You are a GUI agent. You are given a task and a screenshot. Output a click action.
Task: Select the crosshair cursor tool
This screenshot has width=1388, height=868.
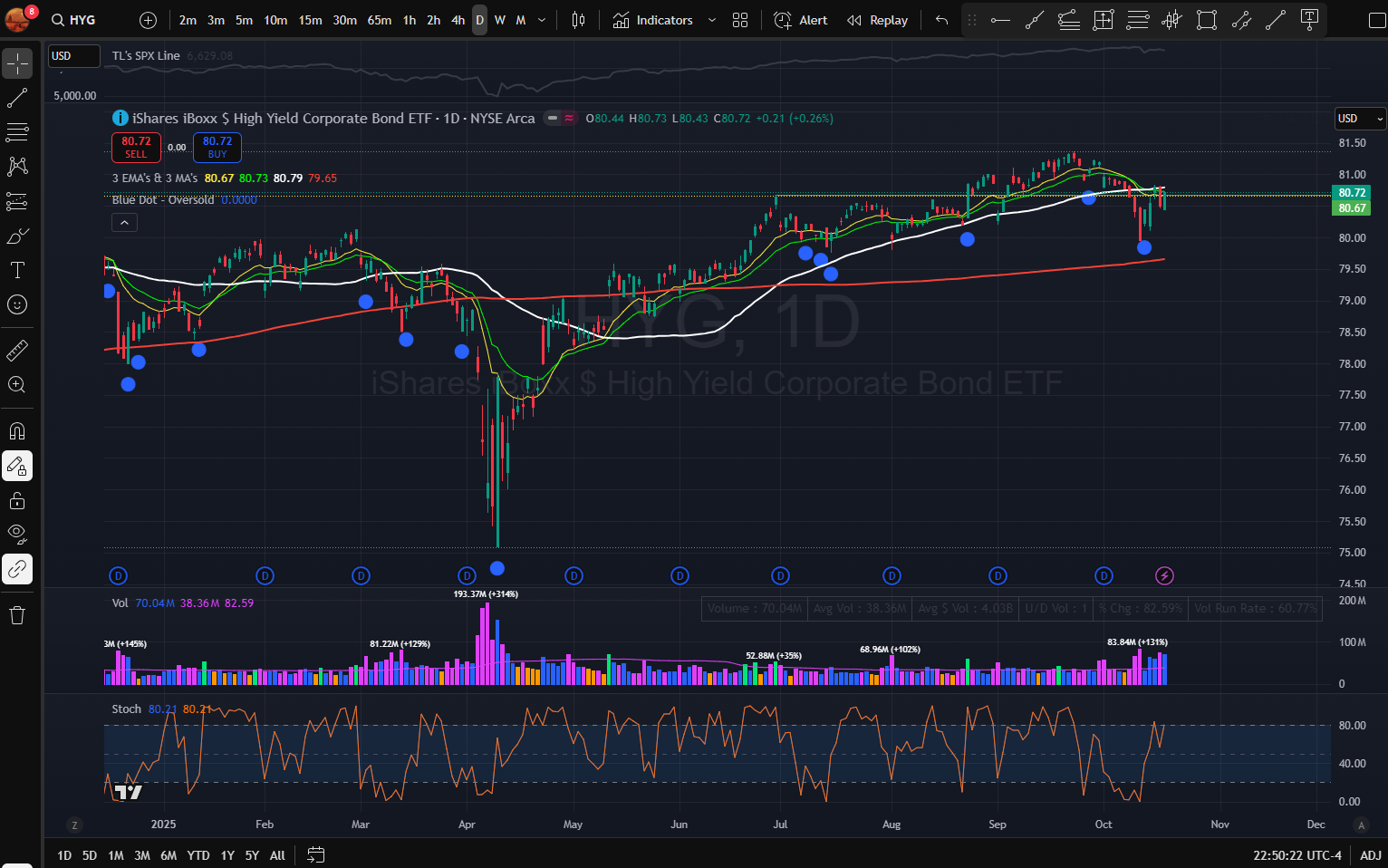tap(17, 63)
